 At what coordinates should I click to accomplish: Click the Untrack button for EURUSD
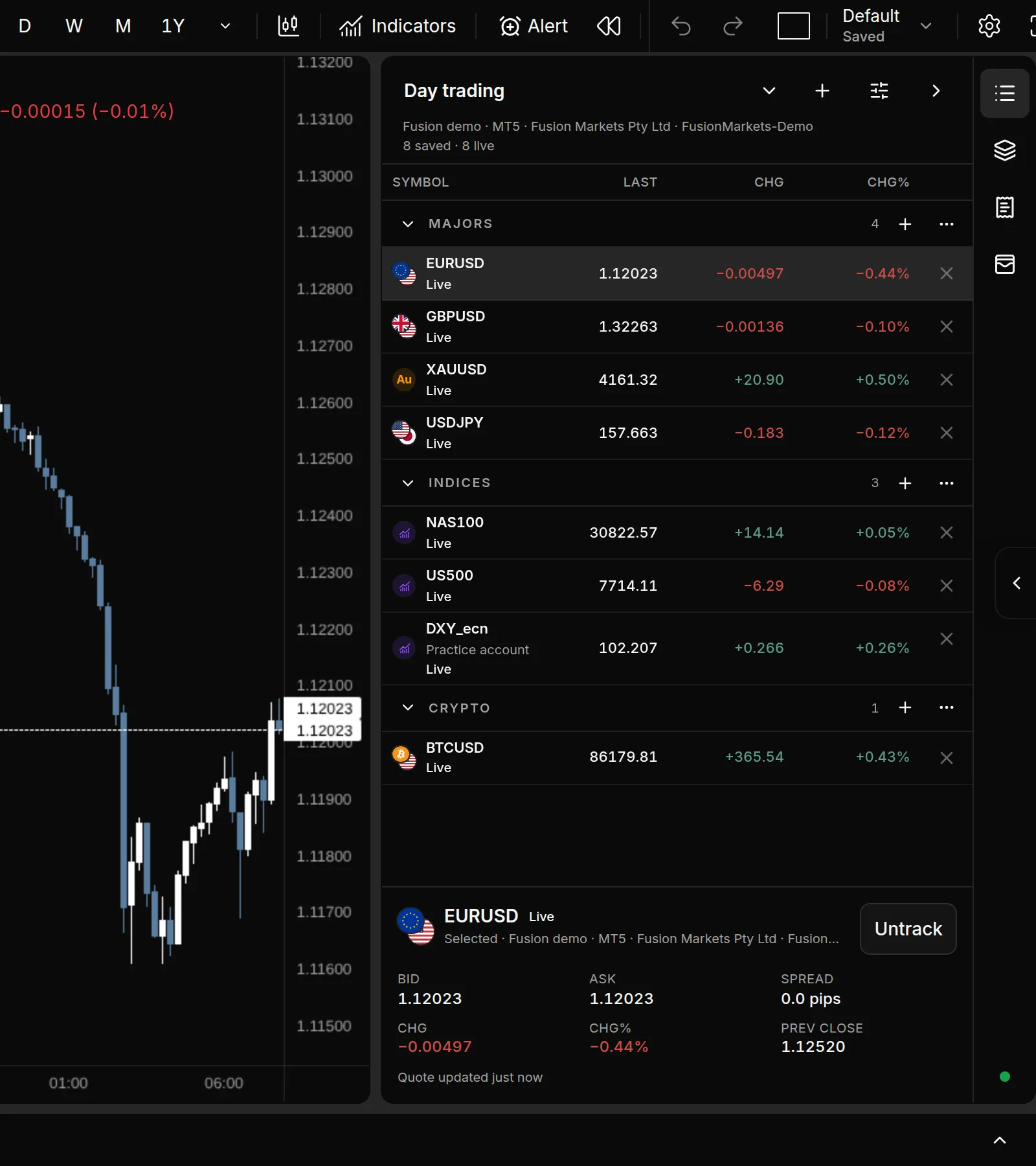tap(908, 929)
